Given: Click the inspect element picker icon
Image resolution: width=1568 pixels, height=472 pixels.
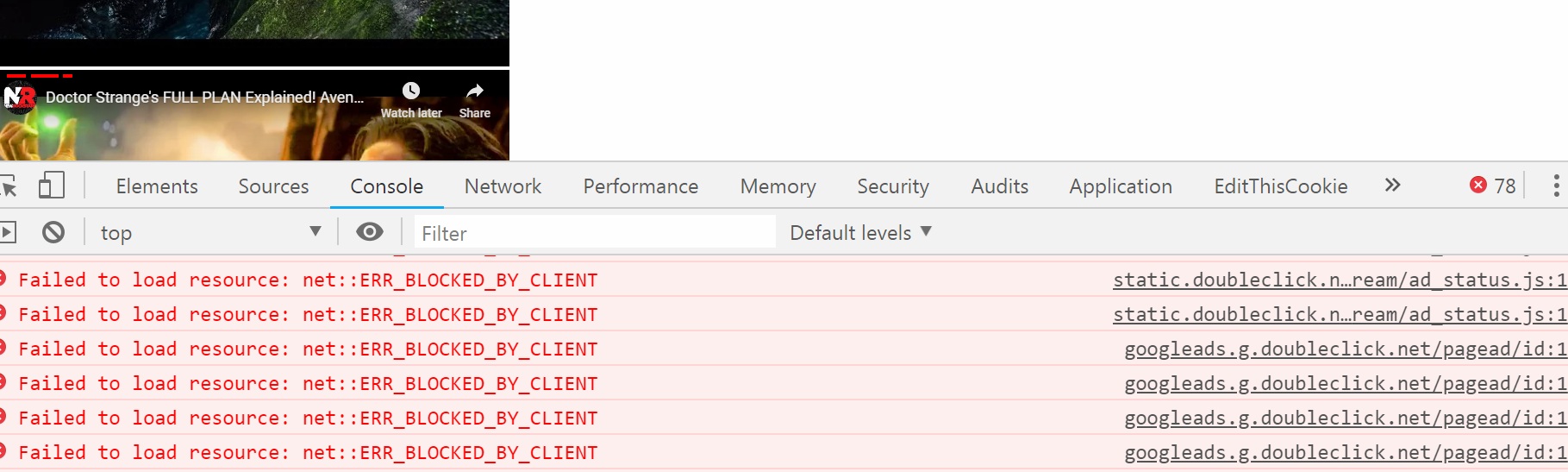Looking at the screenshot, I should 9,186.
